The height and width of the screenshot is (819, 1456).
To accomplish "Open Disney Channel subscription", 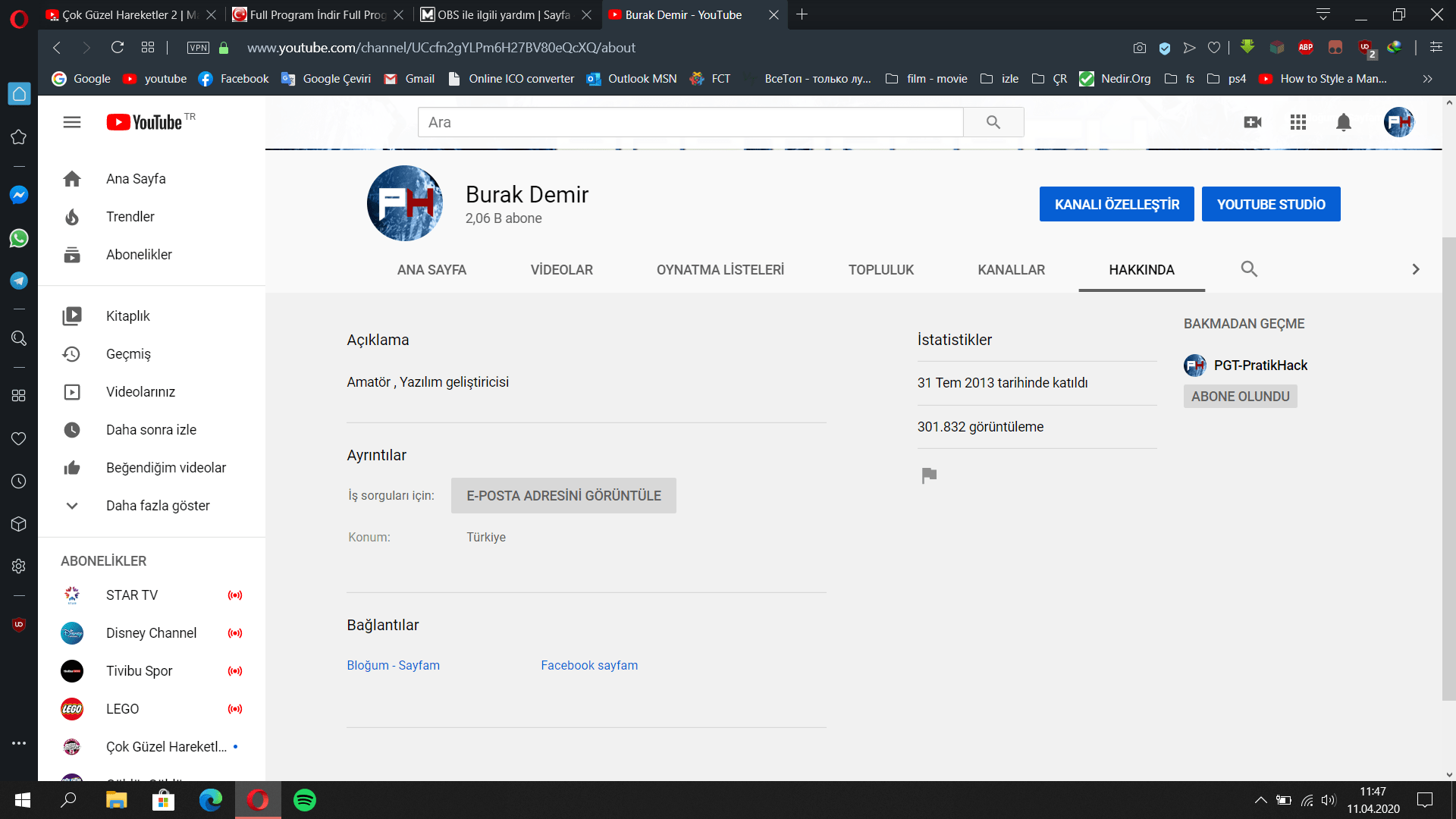I will click(x=152, y=633).
